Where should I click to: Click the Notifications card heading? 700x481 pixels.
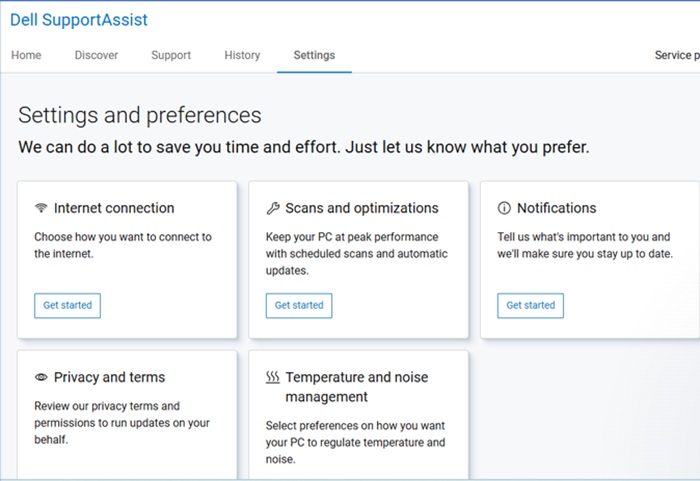[x=557, y=208]
